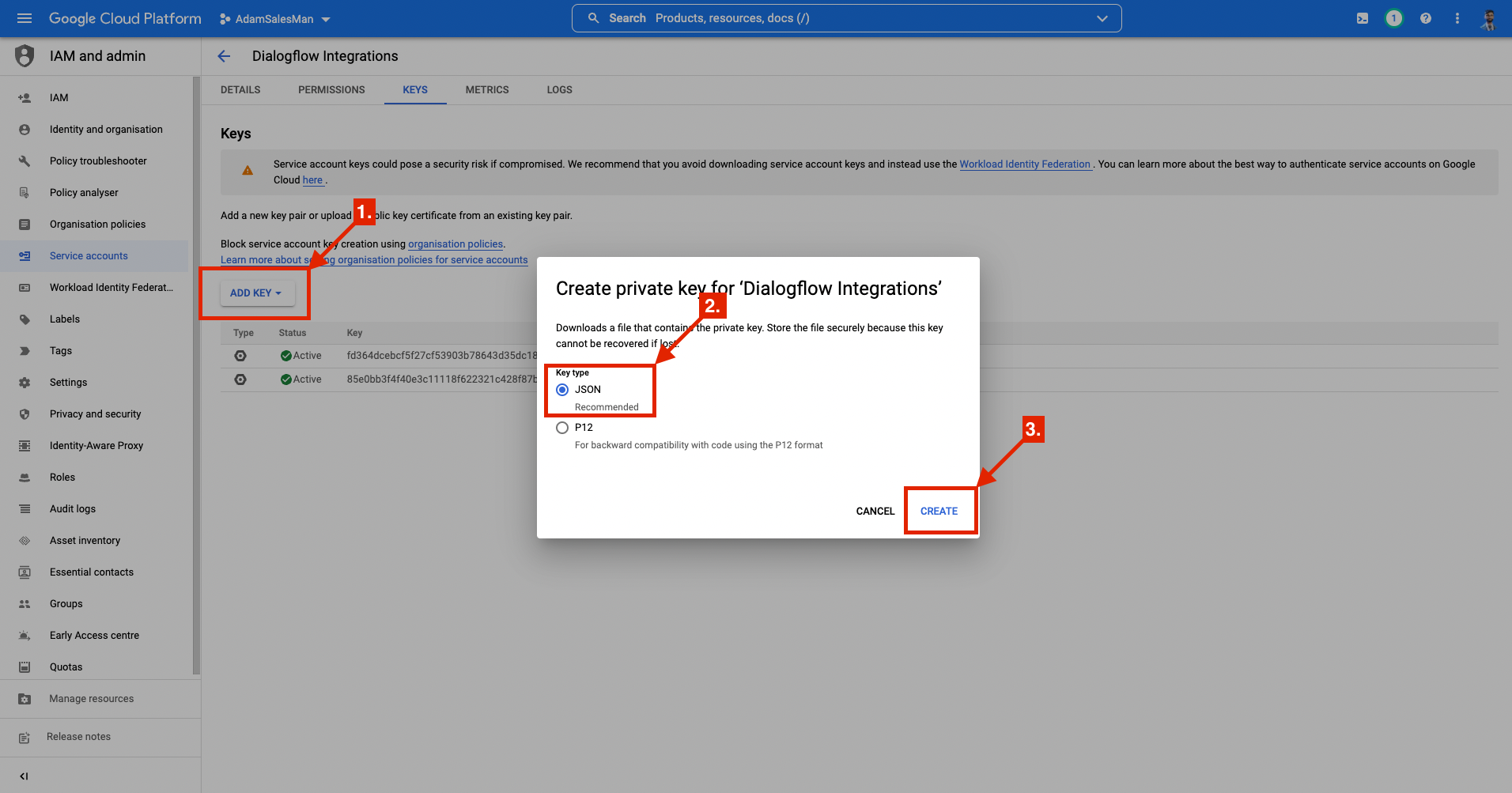This screenshot has height=793, width=1512.
Task: Go back using the arrow beside Dialogflow Integrations
Action: pos(224,56)
